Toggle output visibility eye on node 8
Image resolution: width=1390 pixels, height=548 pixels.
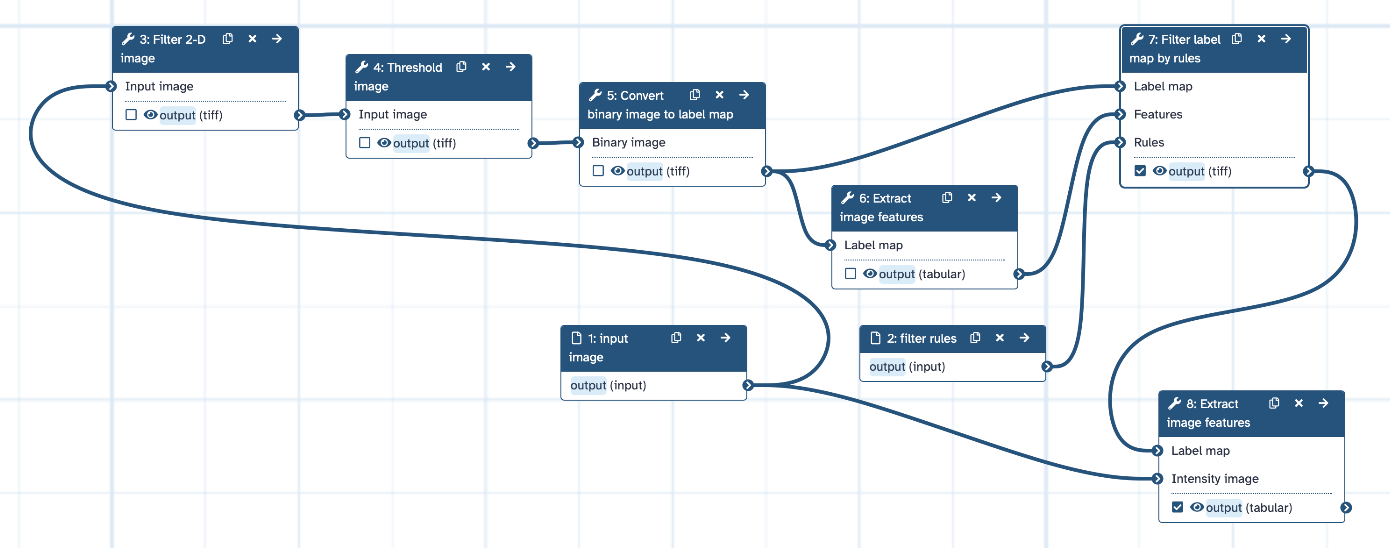click(x=1197, y=508)
